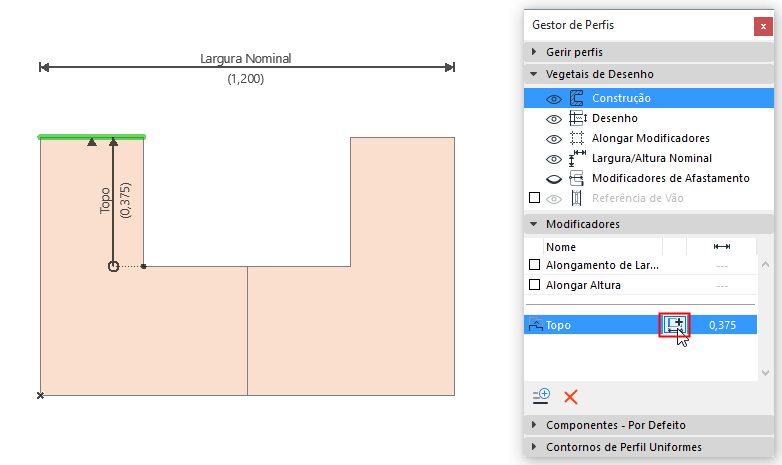Toggle the Referência de Vão eye icon
The width and height of the screenshot is (782, 465).
[x=554, y=200]
